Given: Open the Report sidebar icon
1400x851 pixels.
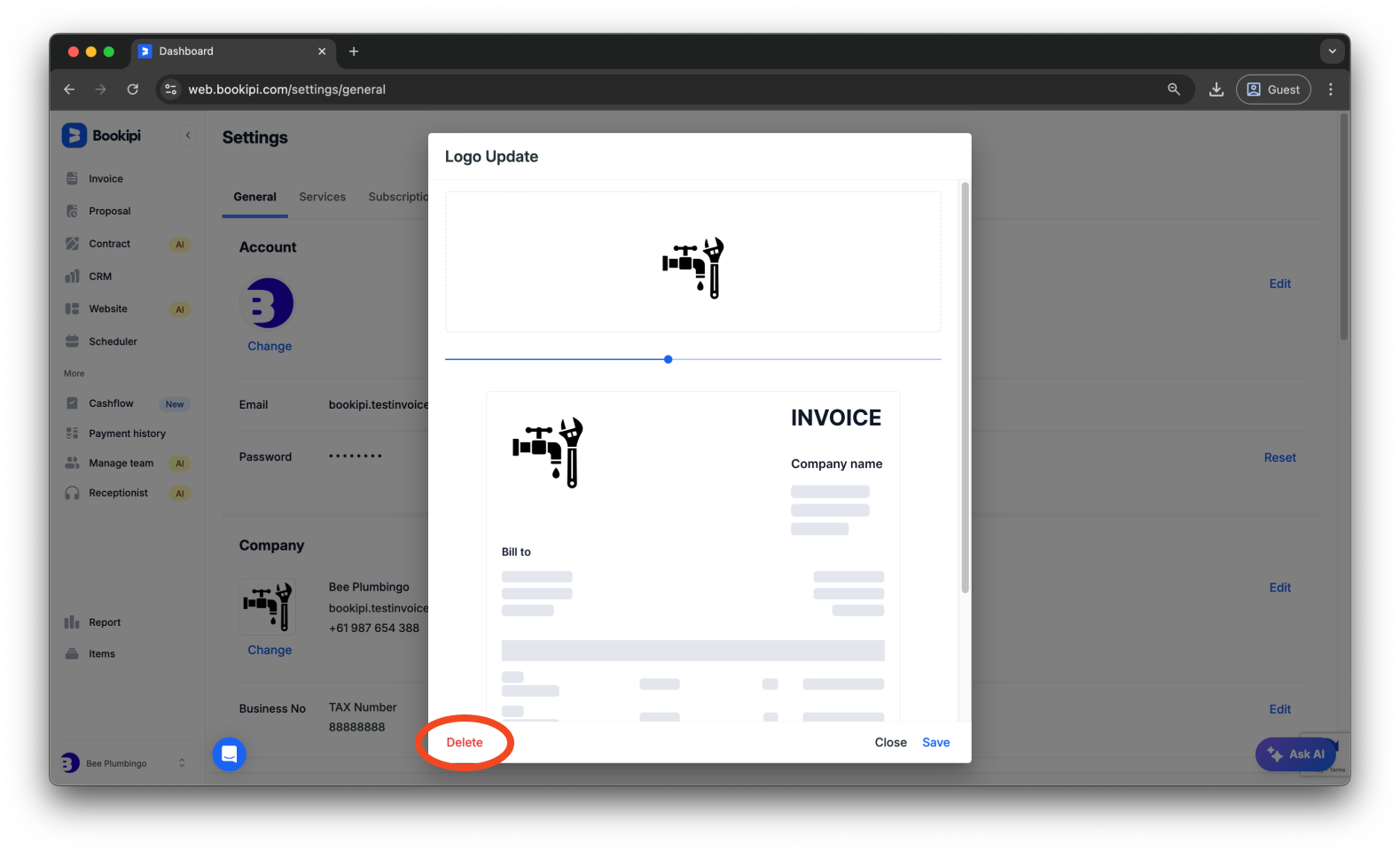Looking at the screenshot, I should click(x=72, y=622).
